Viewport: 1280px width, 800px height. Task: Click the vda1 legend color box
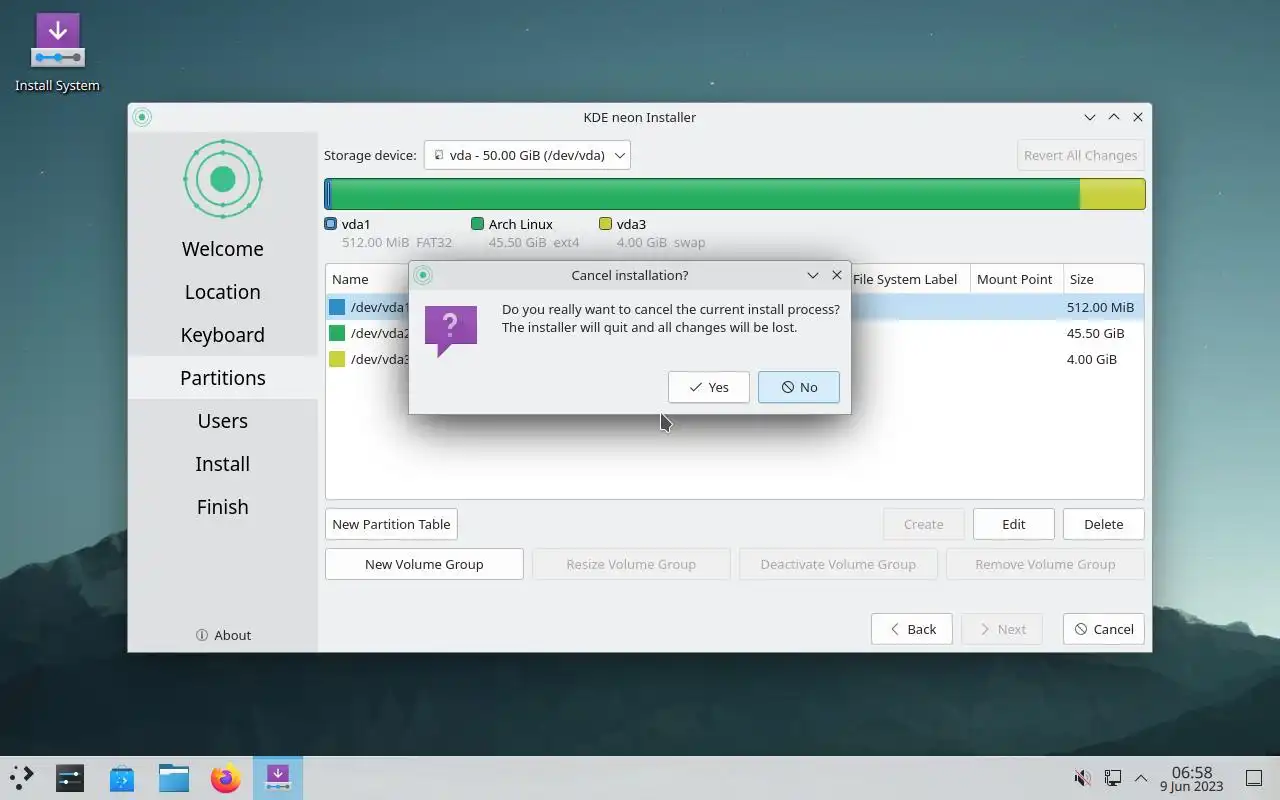(x=331, y=224)
